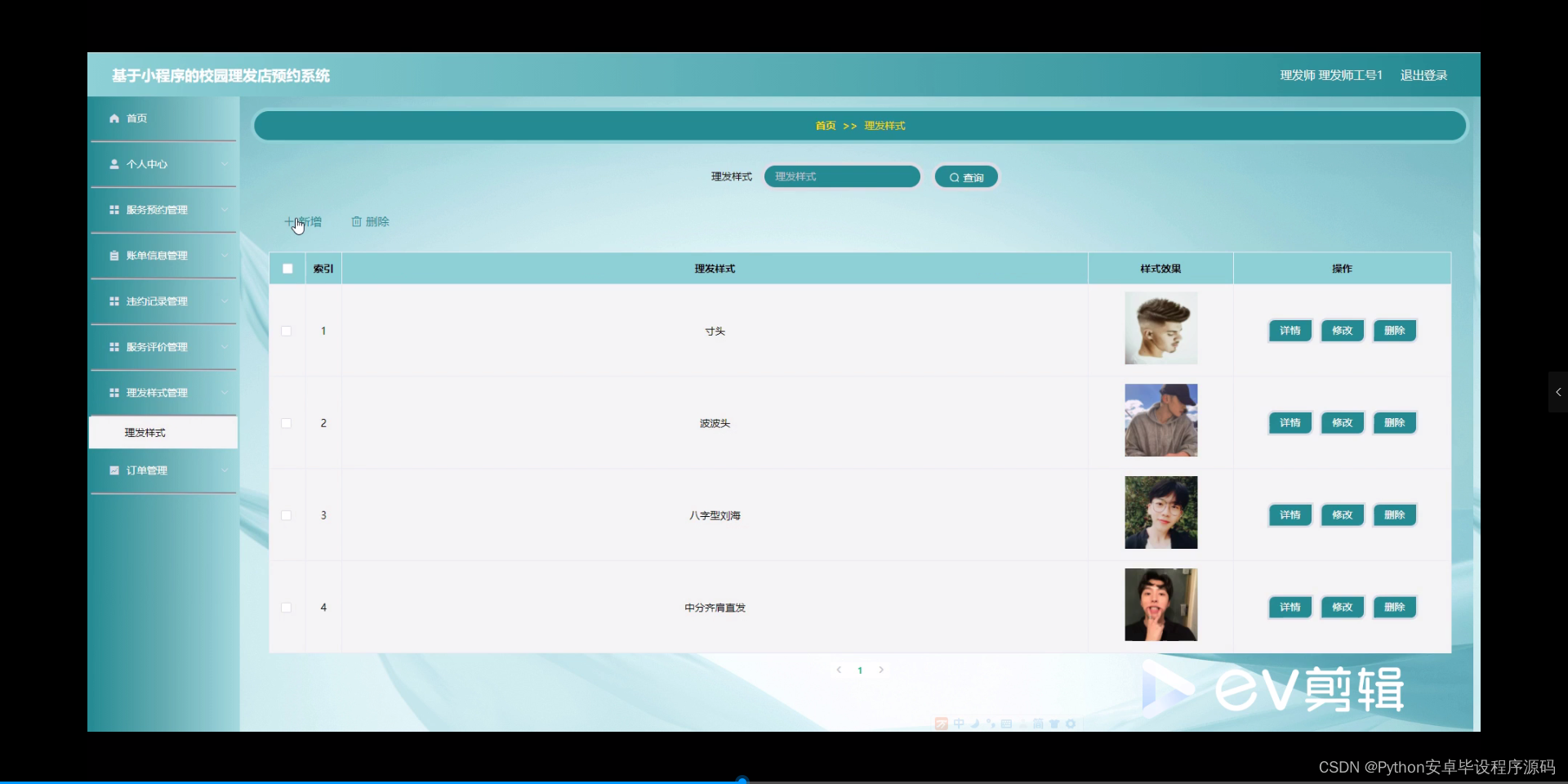1568x784 pixels.
Task: Click the 删除 bulk delete button above table
Action: (370, 221)
